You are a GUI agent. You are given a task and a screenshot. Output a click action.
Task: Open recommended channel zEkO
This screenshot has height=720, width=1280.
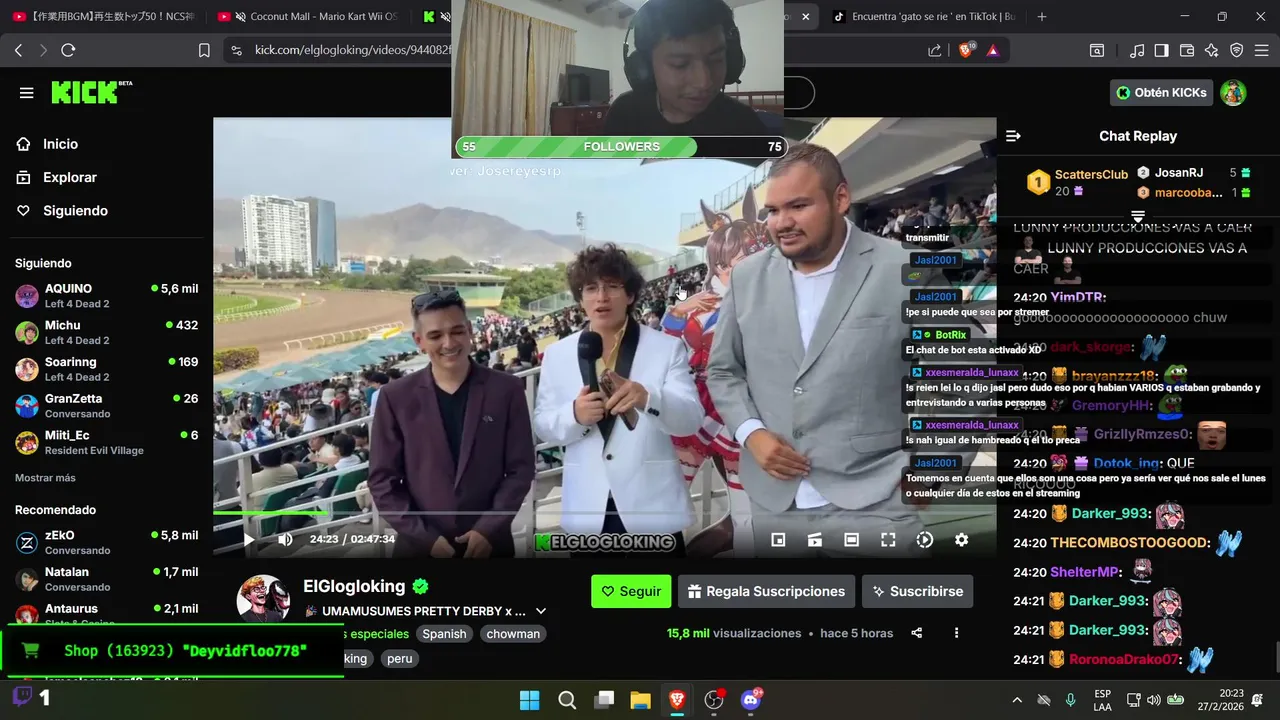click(x=106, y=542)
